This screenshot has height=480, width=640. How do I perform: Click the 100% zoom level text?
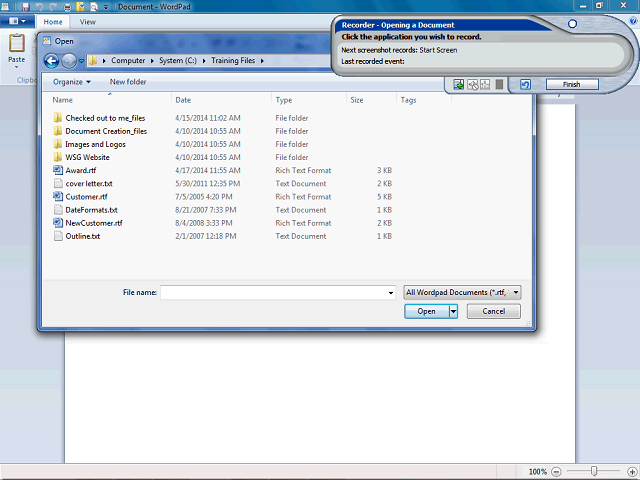click(x=538, y=472)
